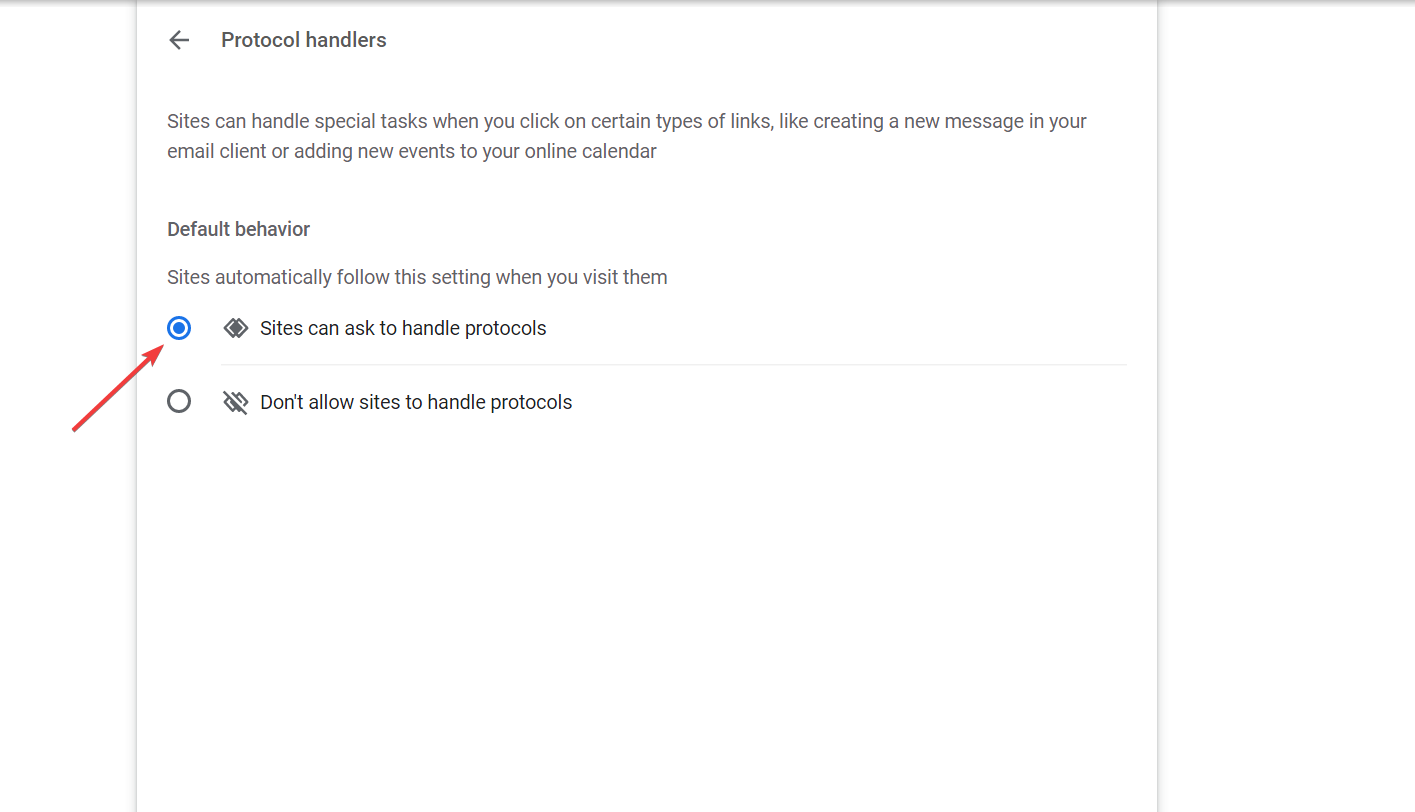The width and height of the screenshot is (1415, 812).
Task: Click the red arrow annotation pointing to the radio
Action: (x=118, y=389)
